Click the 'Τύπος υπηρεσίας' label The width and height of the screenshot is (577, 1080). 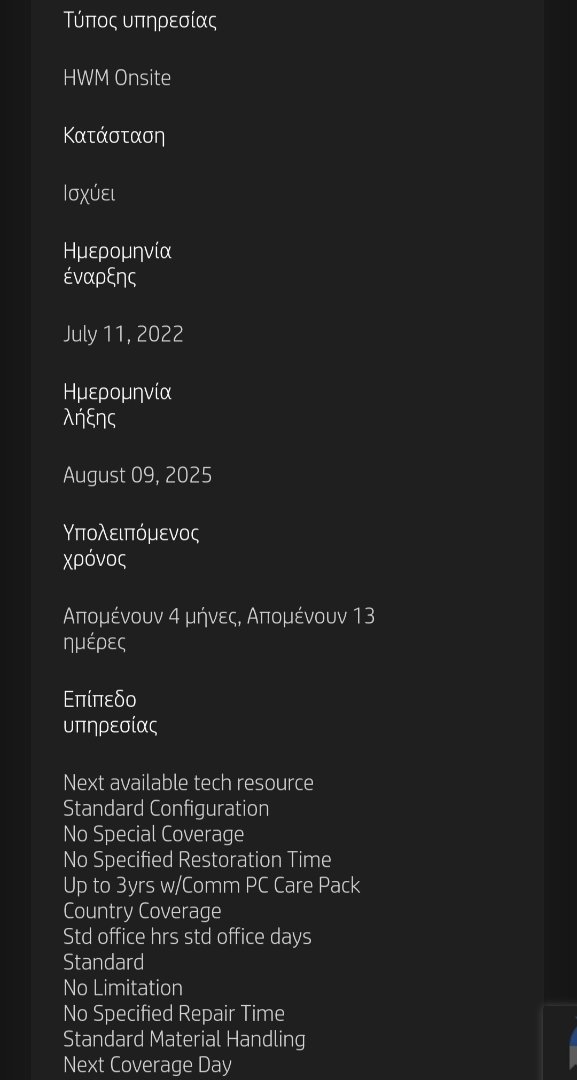pyautogui.click(x=140, y=21)
